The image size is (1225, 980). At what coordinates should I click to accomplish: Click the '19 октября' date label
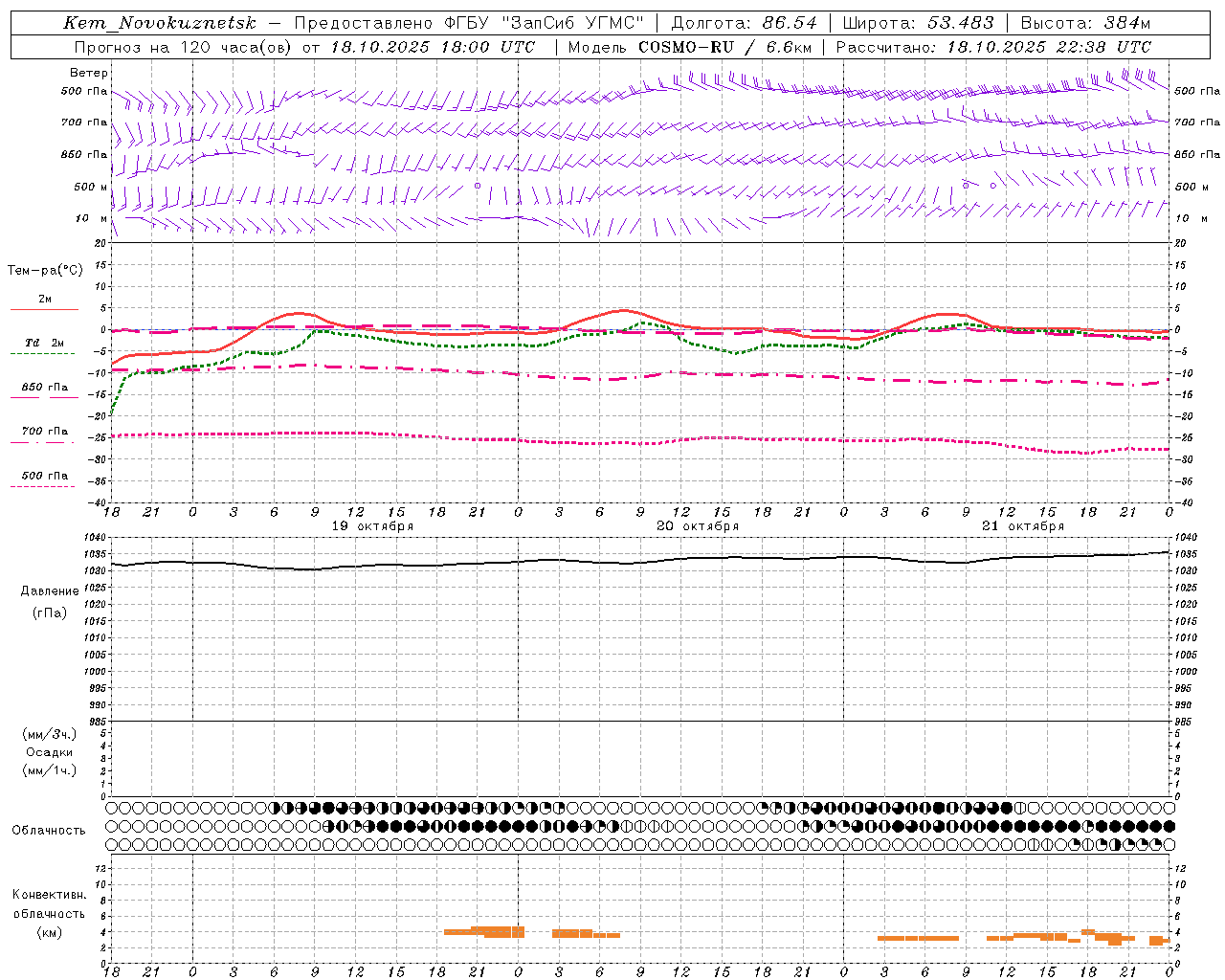pyautogui.click(x=372, y=526)
